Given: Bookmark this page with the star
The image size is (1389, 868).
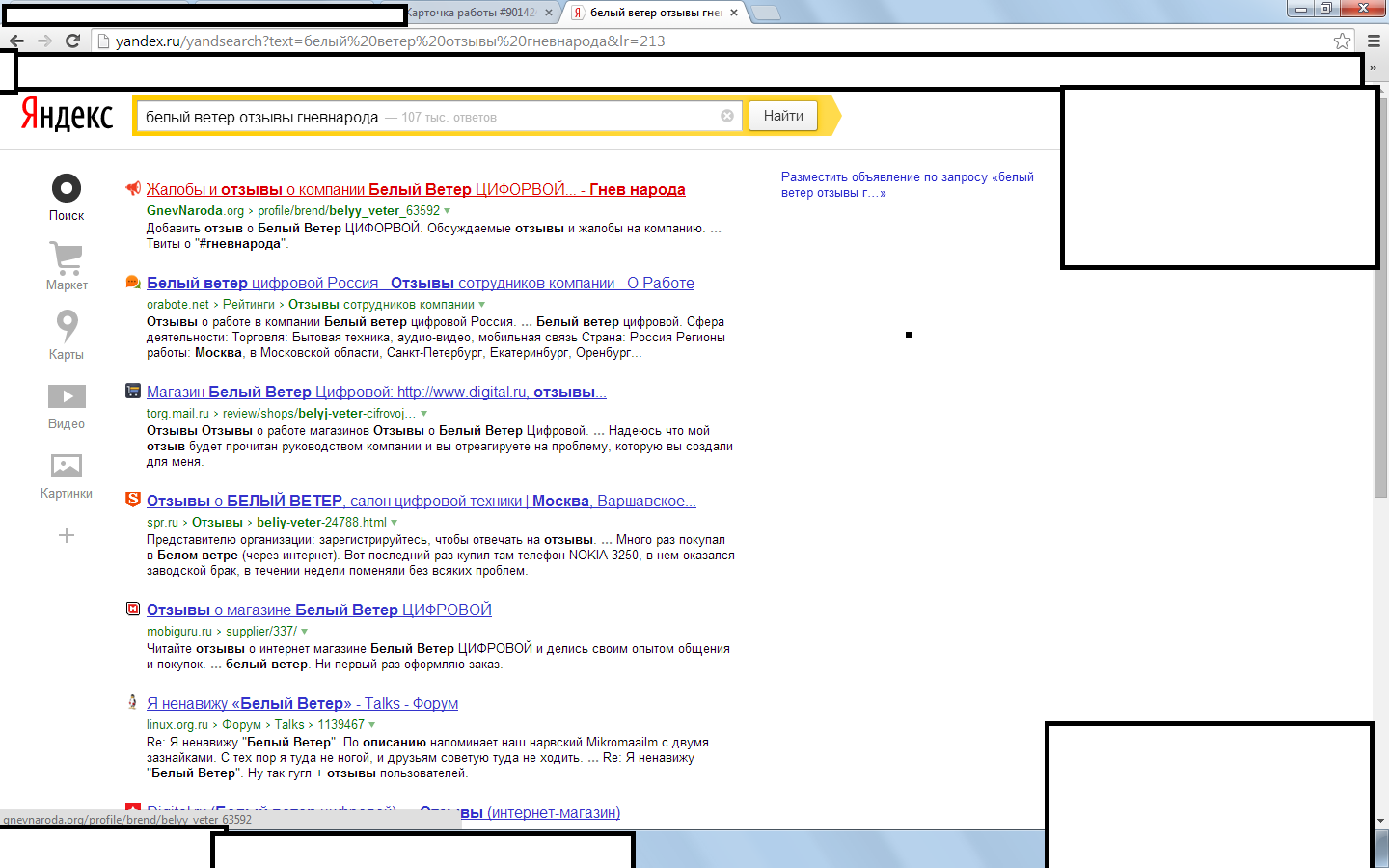Looking at the screenshot, I should (1342, 41).
